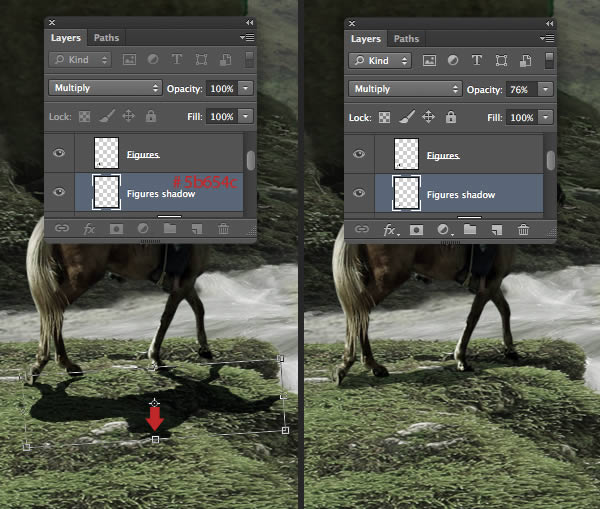Click link layers icon in left panel
The width and height of the screenshot is (600, 509).
(62, 228)
